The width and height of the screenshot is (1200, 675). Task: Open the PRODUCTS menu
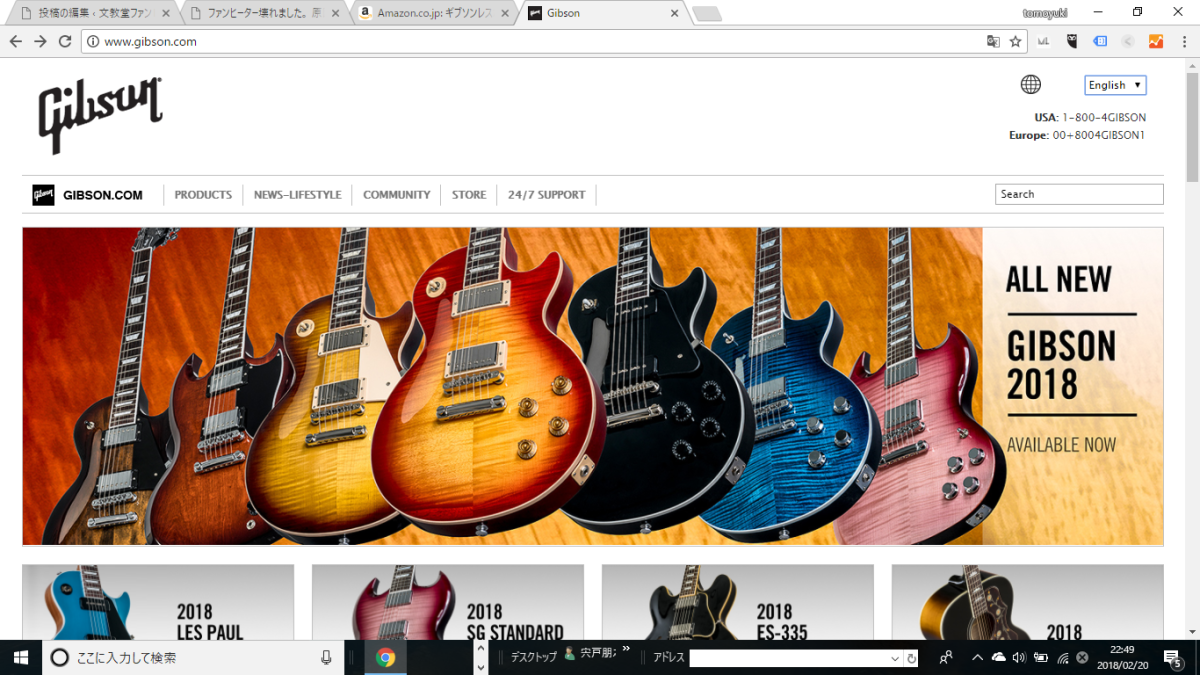(x=203, y=195)
